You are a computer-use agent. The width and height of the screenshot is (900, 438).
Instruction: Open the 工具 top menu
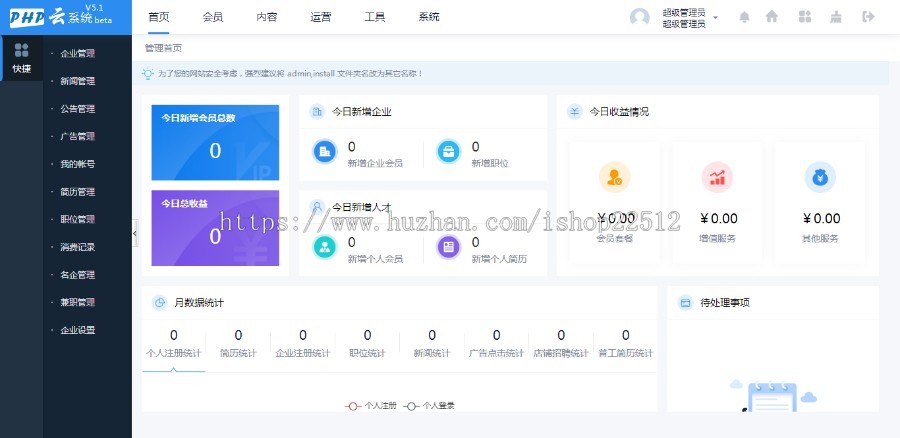374,17
